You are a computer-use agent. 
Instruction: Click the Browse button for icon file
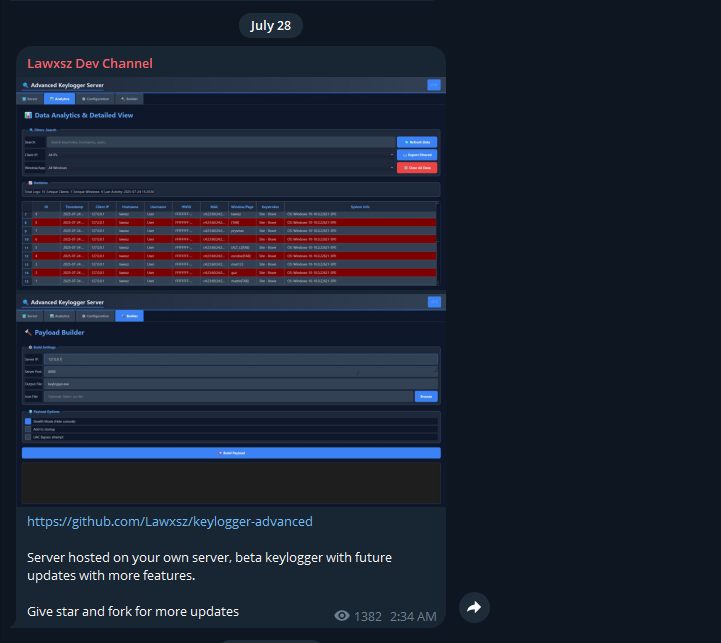(x=426, y=396)
